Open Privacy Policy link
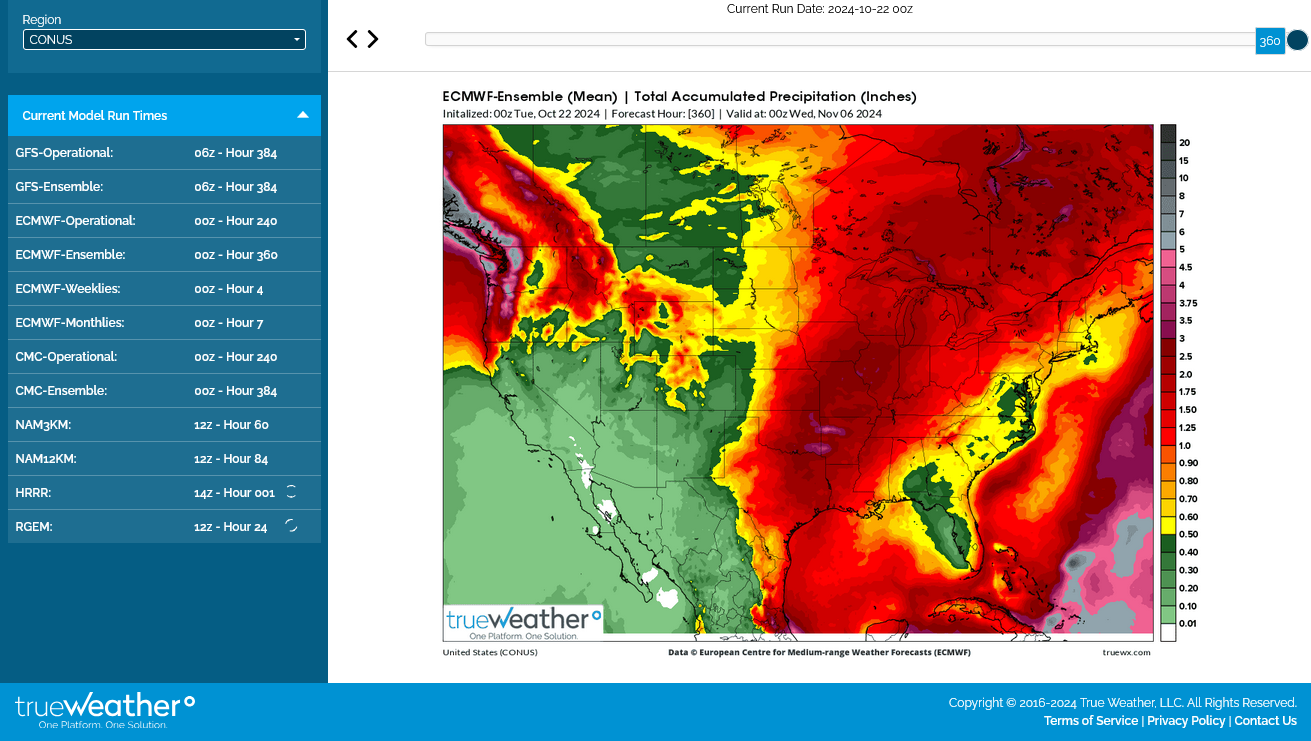This screenshot has height=741, width=1311. point(1186,721)
